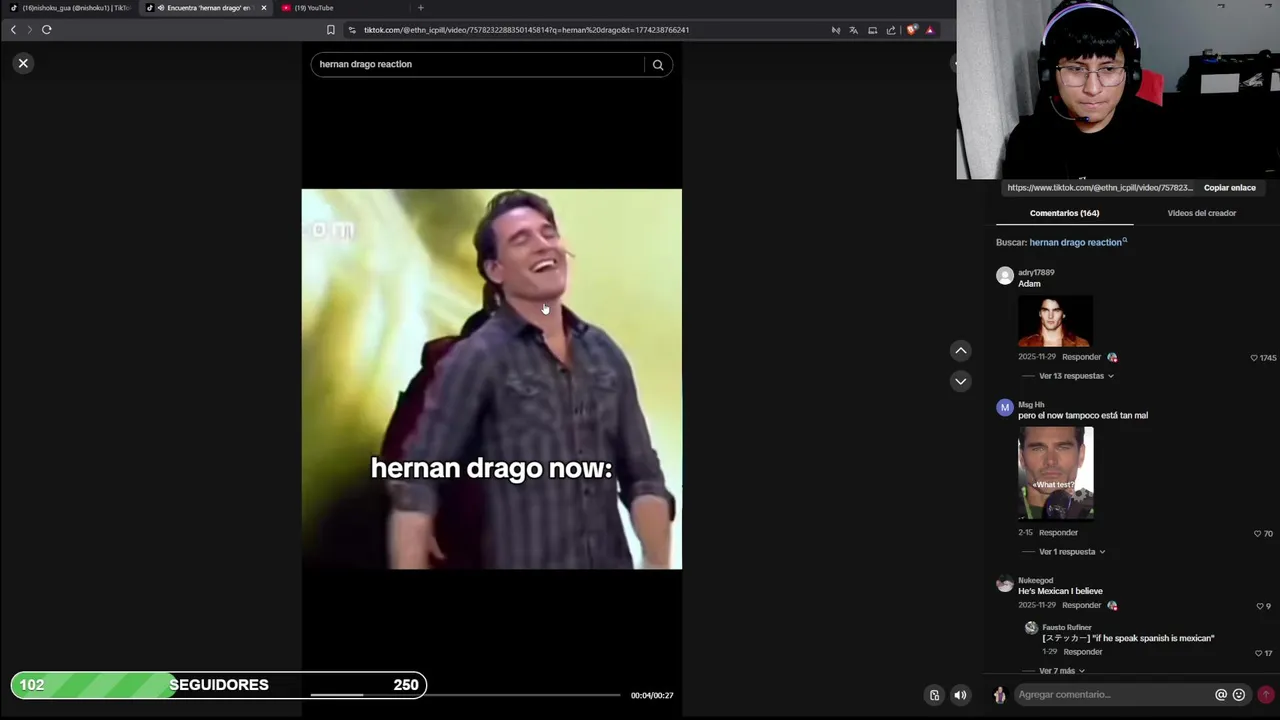Viewport: 1280px width, 720px height.
Task: Seek on the video progress bar
Action: pos(465,695)
